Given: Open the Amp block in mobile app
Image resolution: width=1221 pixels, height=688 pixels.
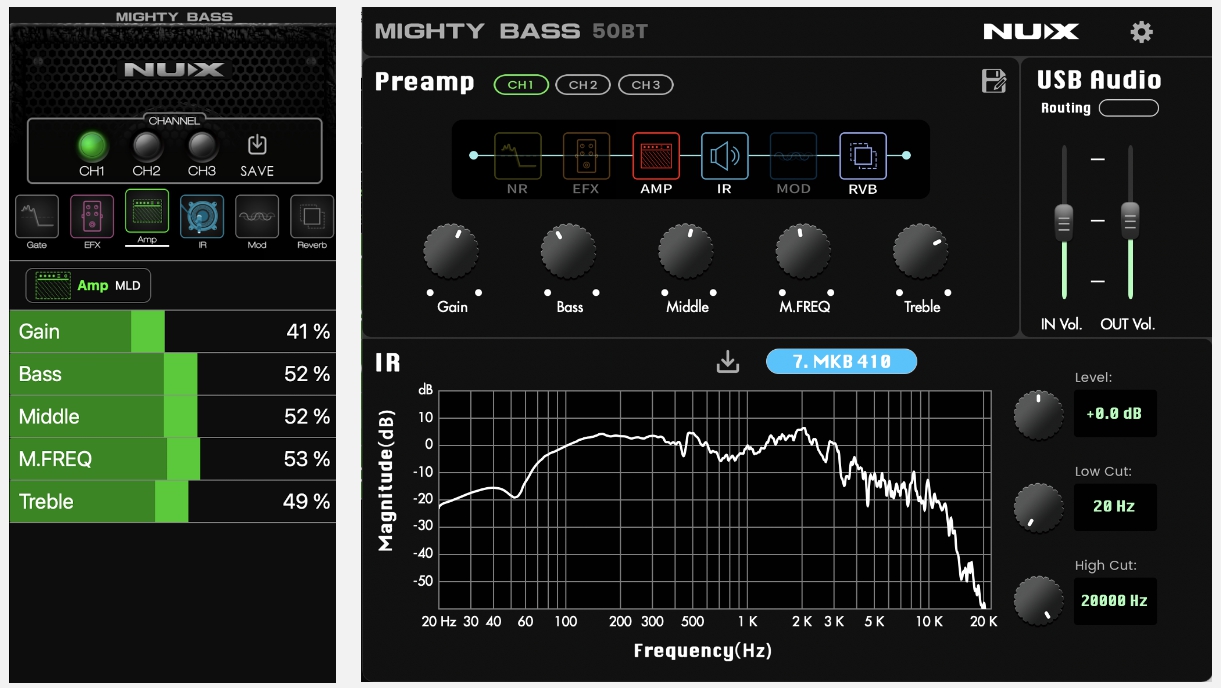Looking at the screenshot, I should (147, 212).
